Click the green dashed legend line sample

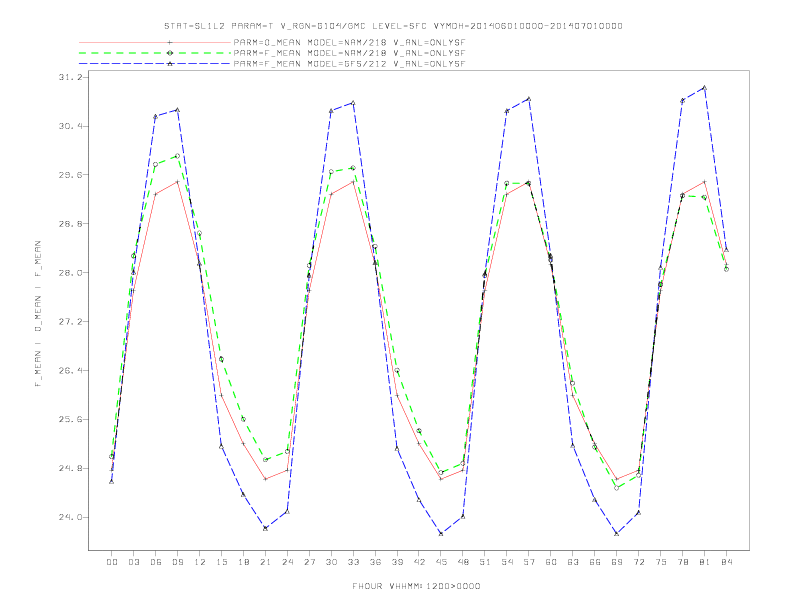[155, 53]
